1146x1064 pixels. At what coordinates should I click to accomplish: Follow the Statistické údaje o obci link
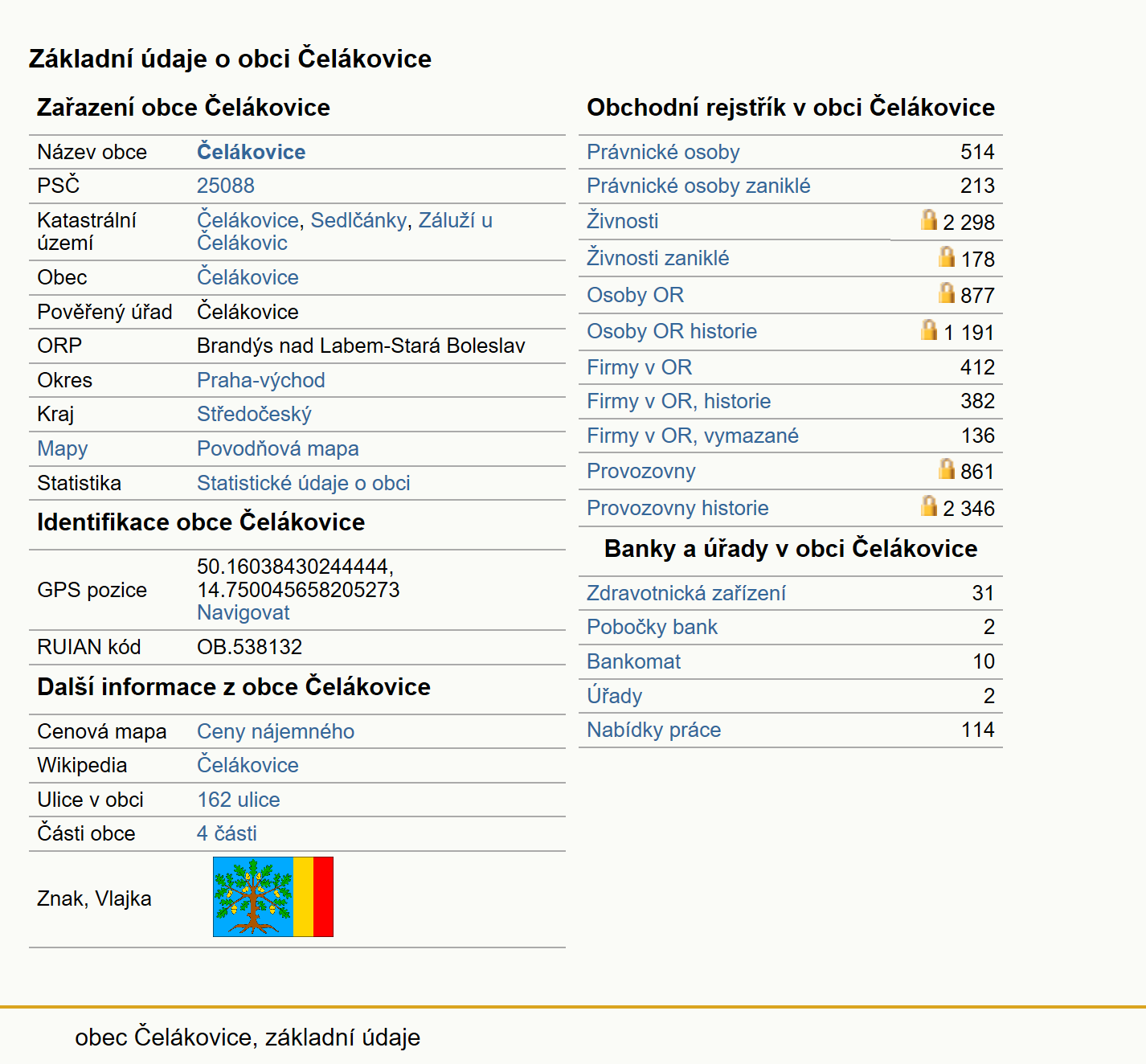pos(304,483)
